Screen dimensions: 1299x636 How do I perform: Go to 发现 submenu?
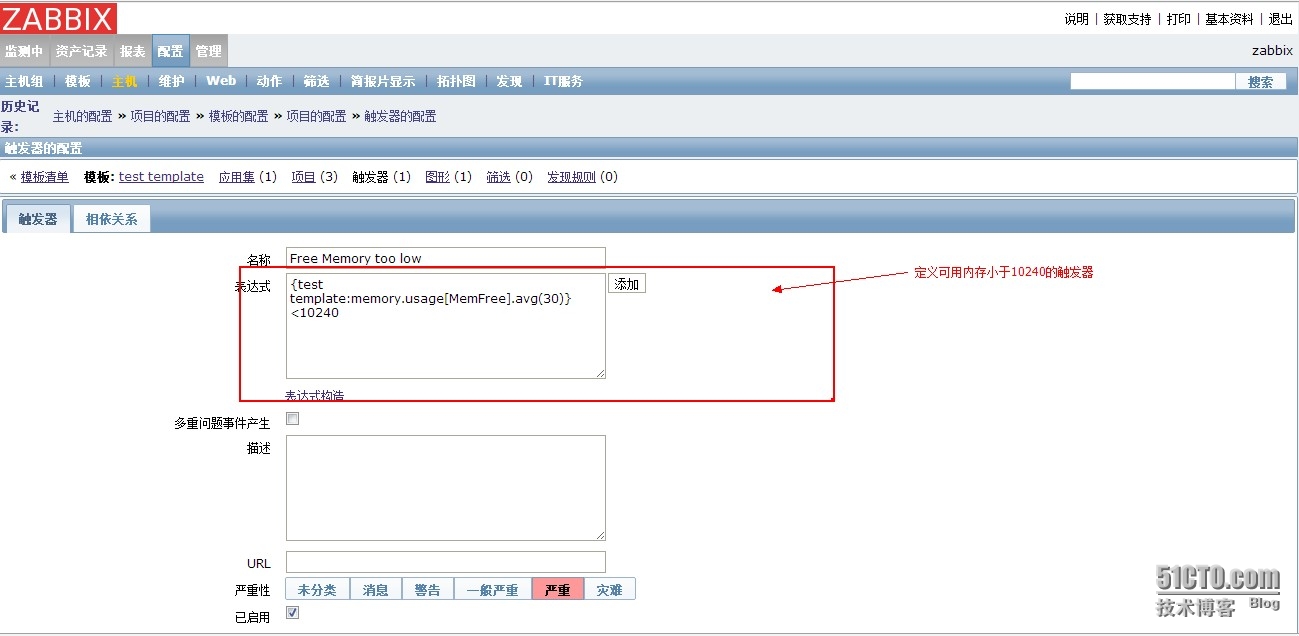pos(509,82)
